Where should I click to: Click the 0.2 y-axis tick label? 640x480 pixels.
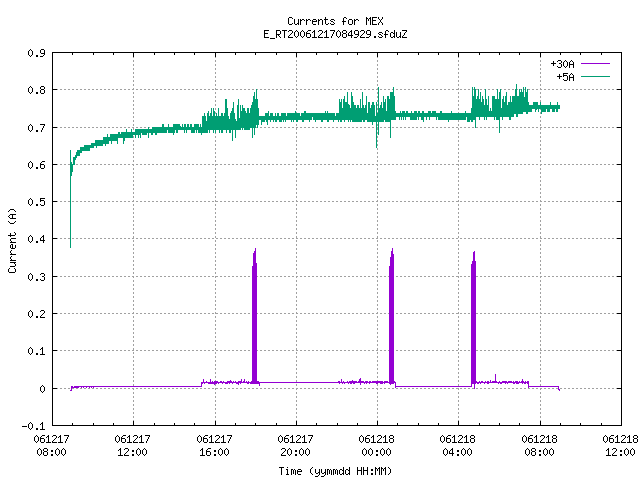[x=36, y=314]
